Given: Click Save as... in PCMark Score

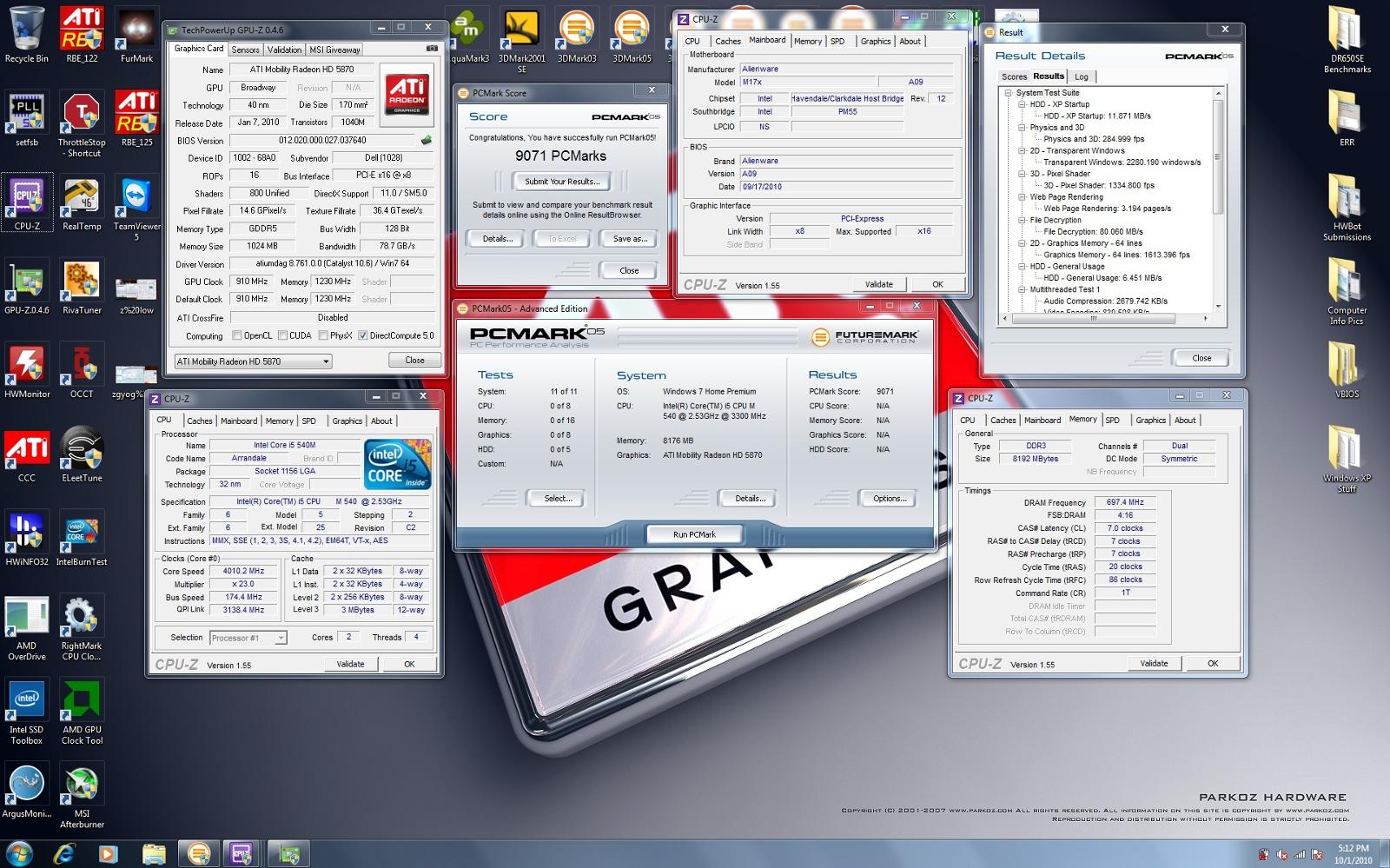Looking at the screenshot, I should click(x=630, y=238).
